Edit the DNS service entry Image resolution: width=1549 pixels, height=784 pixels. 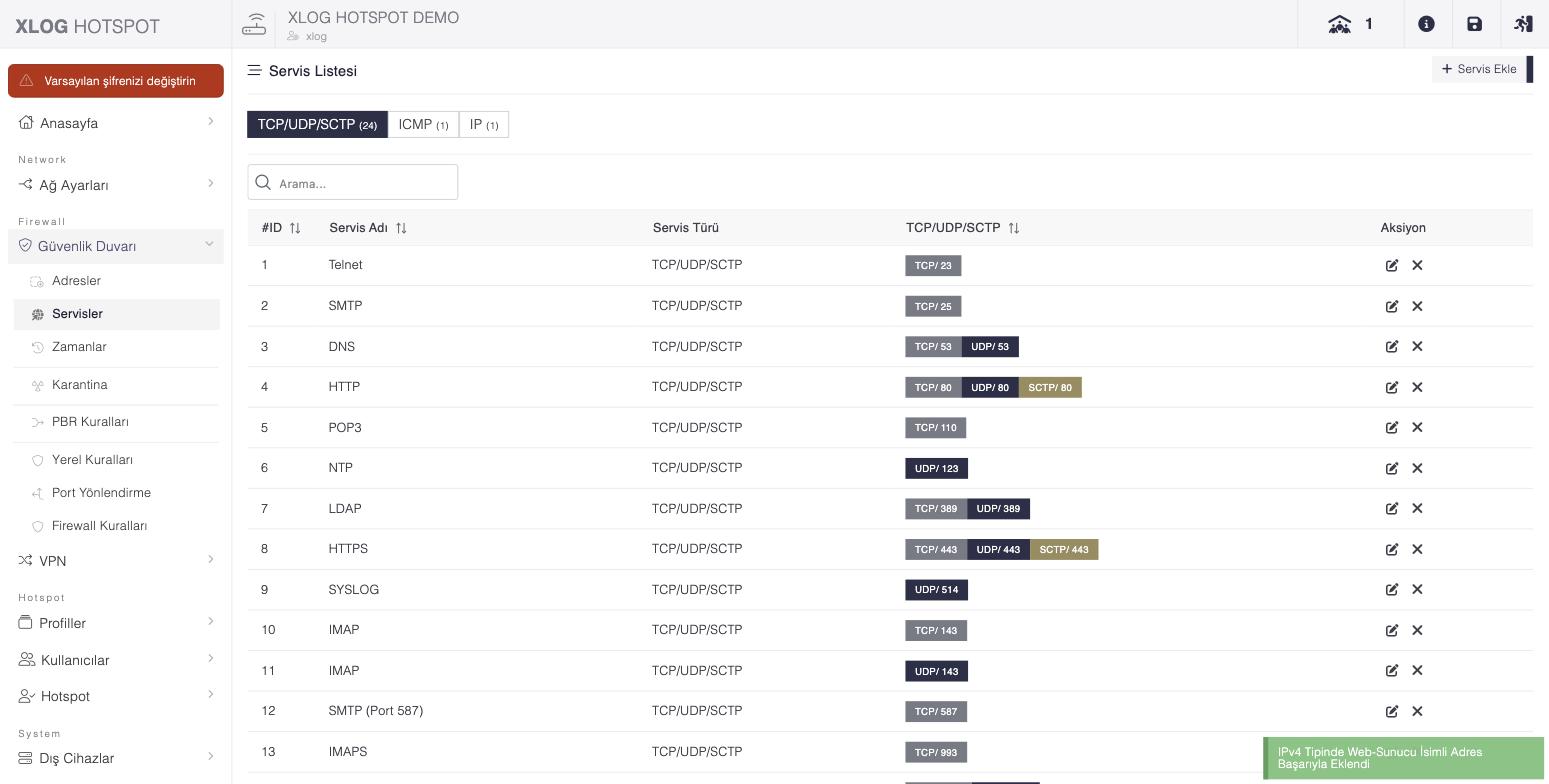[x=1391, y=346]
